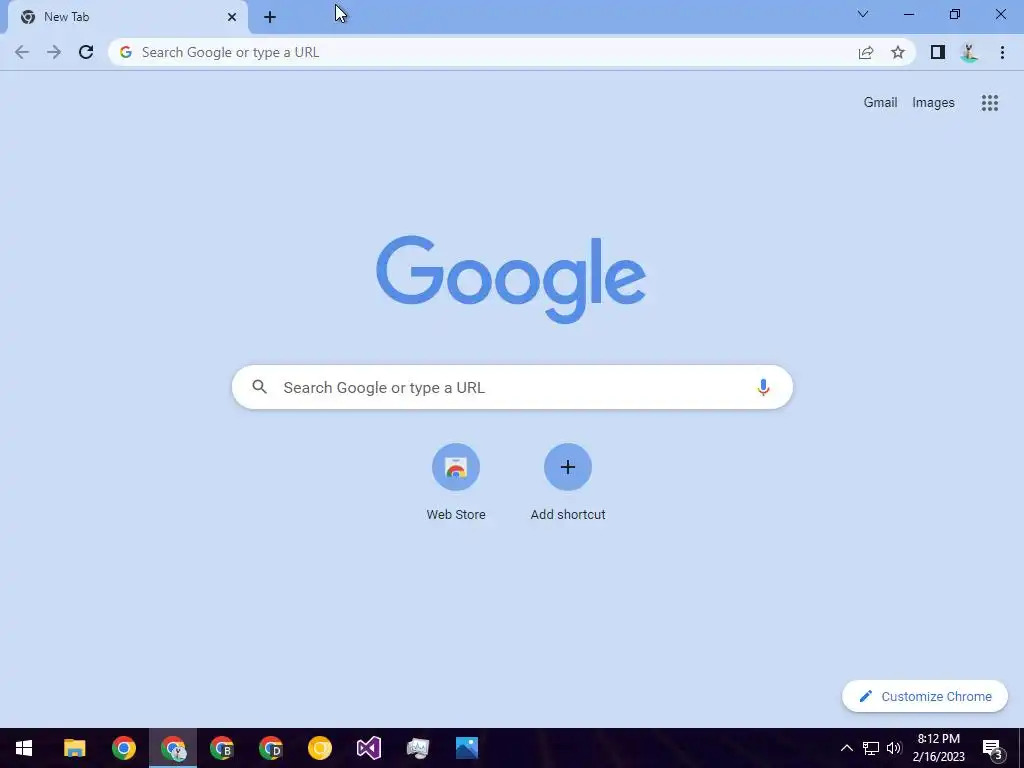Open Chrome Dev icon in taskbar
The height and width of the screenshot is (768, 1024).
coord(270,748)
